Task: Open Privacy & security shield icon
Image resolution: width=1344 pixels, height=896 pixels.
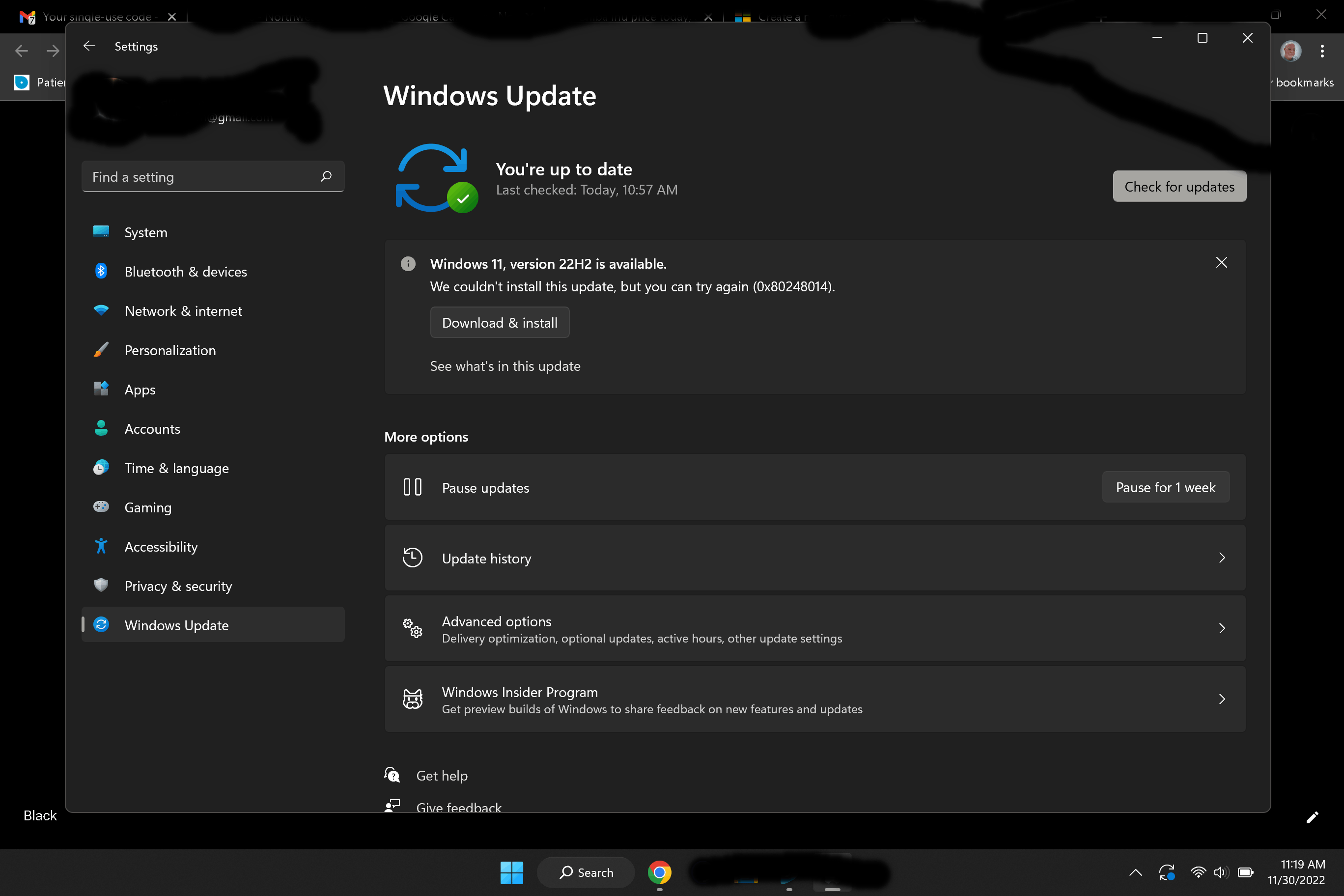Action: click(101, 585)
